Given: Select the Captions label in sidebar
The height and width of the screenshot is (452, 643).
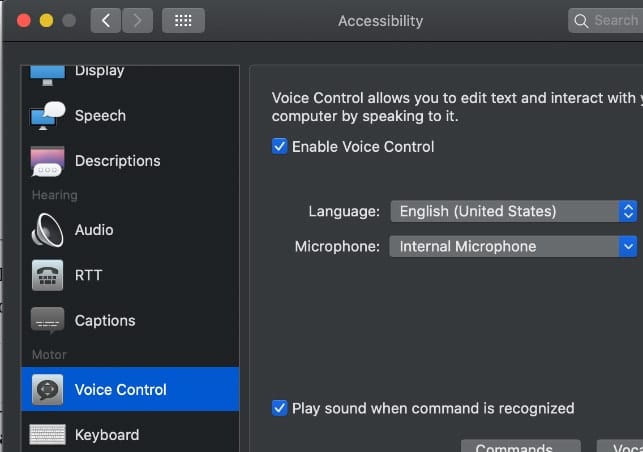Looking at the screenshot, I should tap(105, 321).
